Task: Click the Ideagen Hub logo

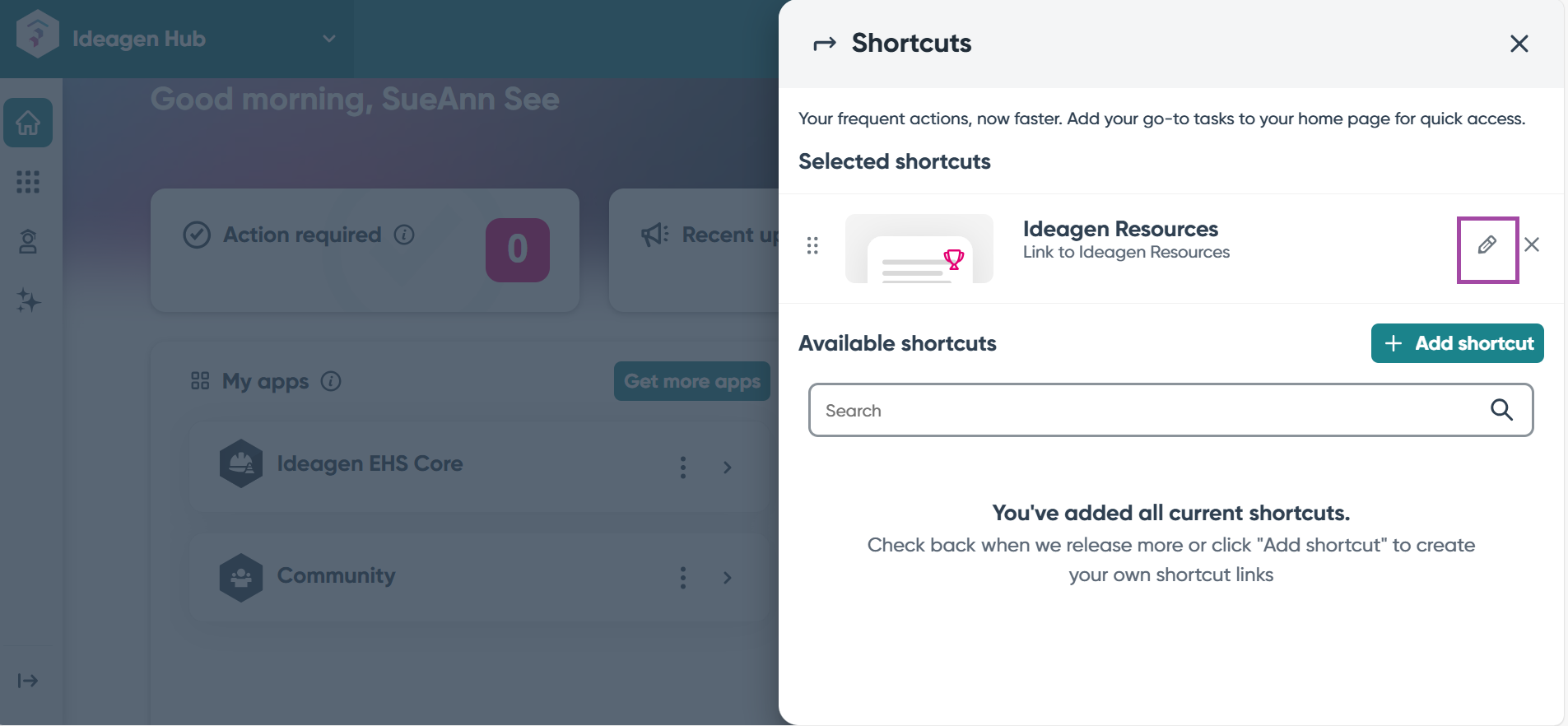Action: [37, 35]
